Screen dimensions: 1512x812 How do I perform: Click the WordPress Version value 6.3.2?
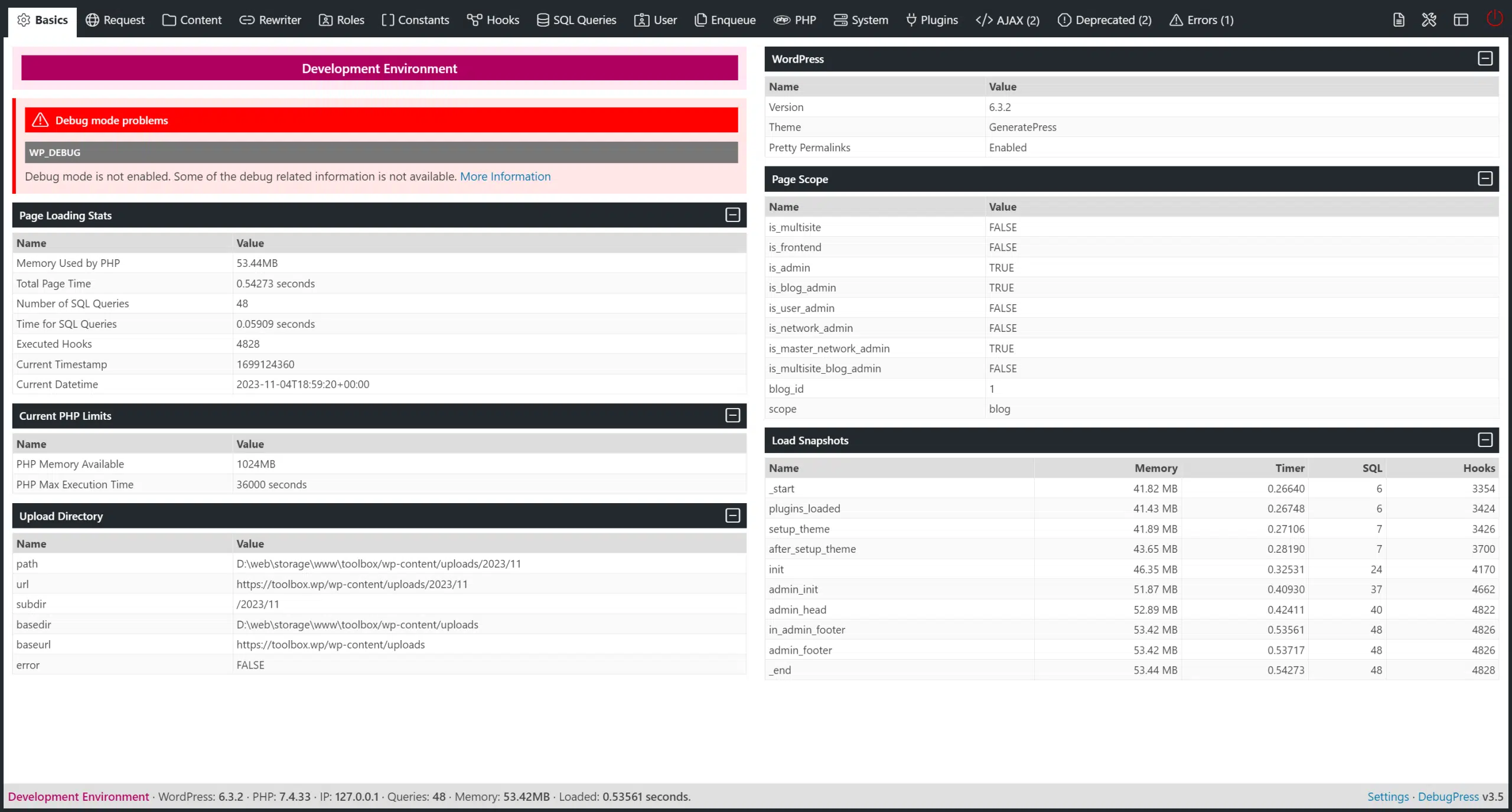tap(1000, 107)
